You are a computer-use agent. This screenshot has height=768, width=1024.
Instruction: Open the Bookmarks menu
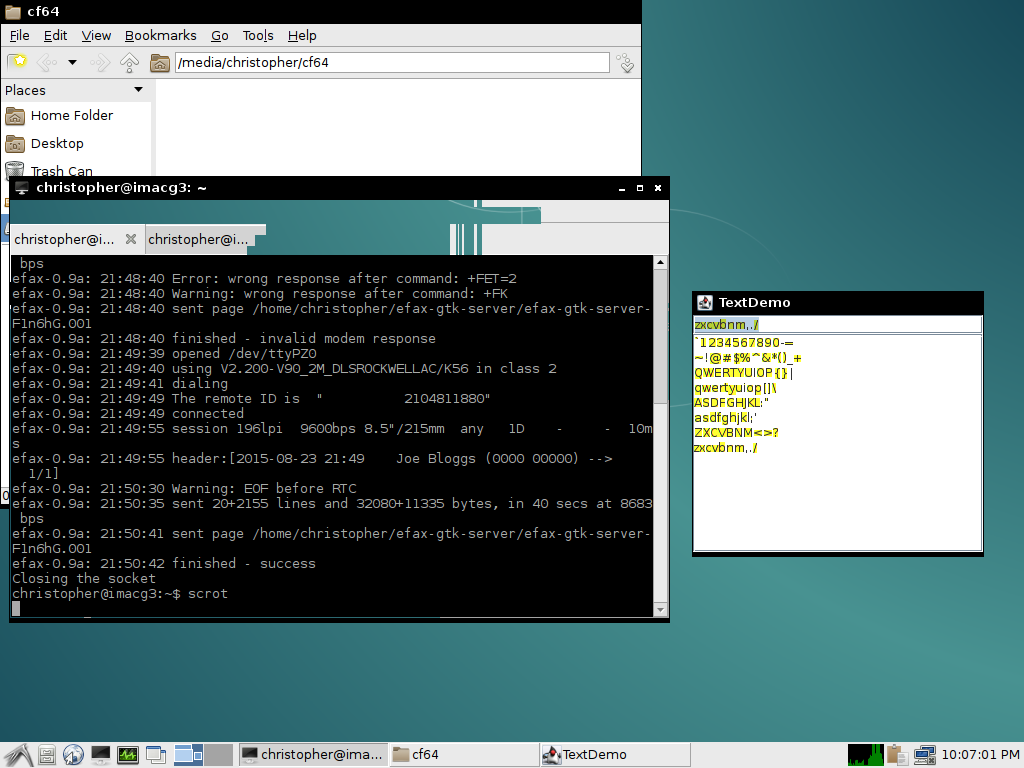point(160,35)
